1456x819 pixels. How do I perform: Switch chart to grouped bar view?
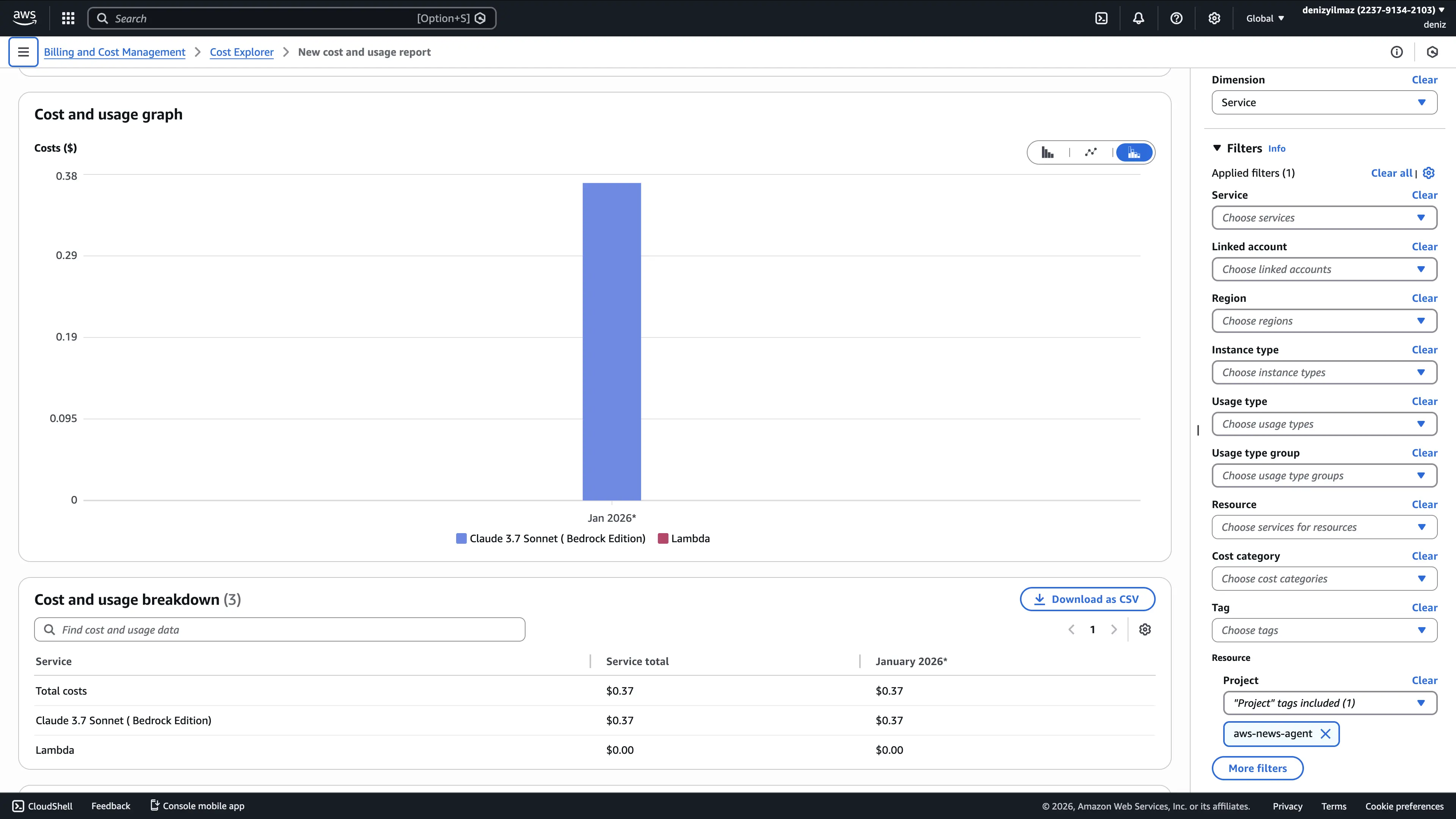(1047, 152)
